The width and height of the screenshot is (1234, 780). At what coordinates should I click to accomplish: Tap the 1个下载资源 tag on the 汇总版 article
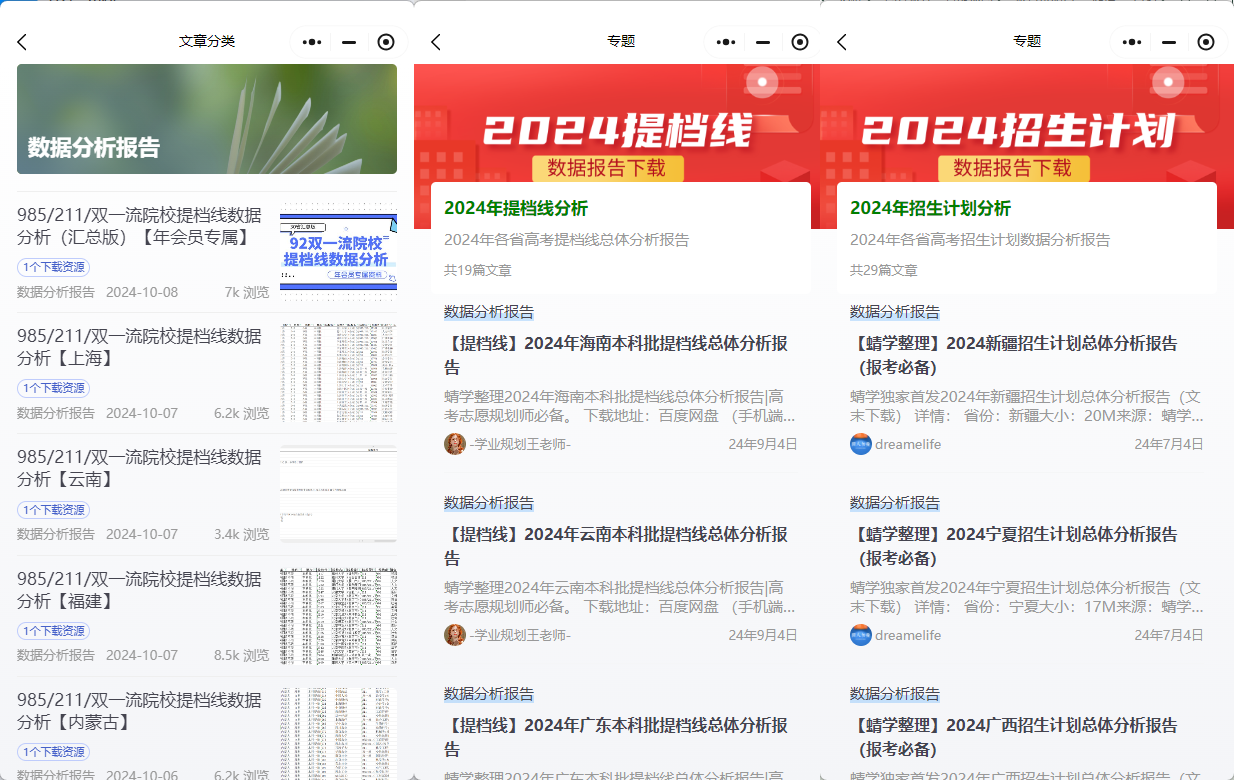coord(52,269)
